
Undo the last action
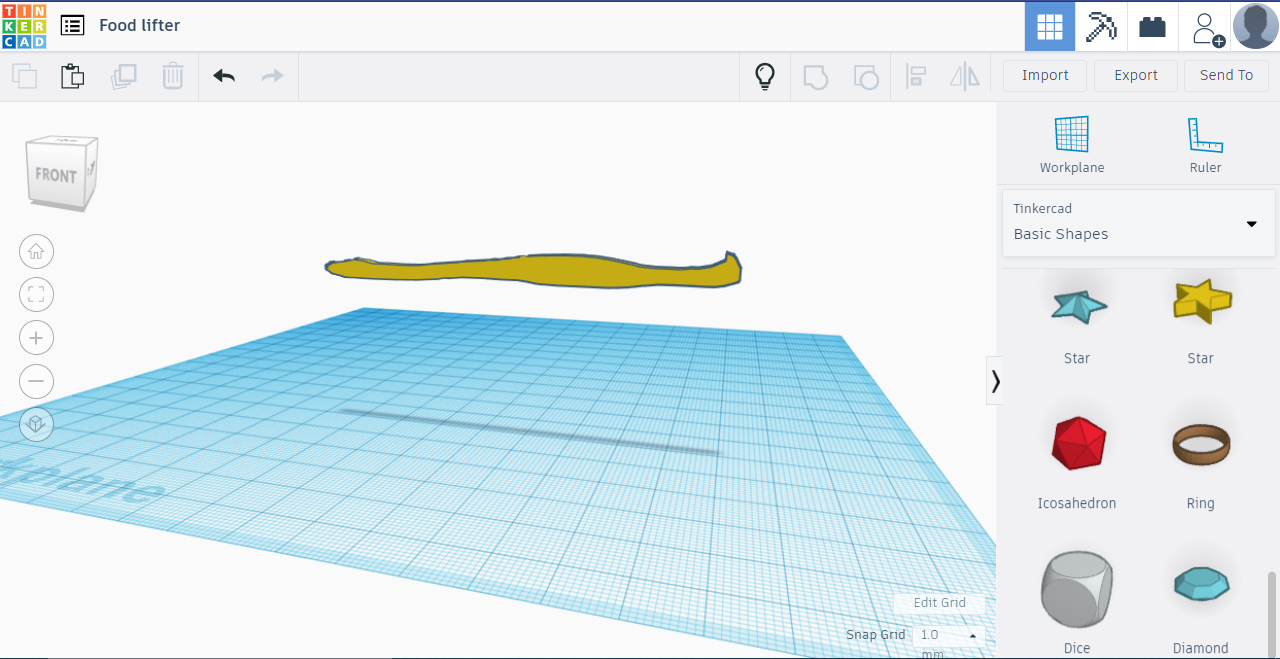pyautogui.click(x=223, y=76)
